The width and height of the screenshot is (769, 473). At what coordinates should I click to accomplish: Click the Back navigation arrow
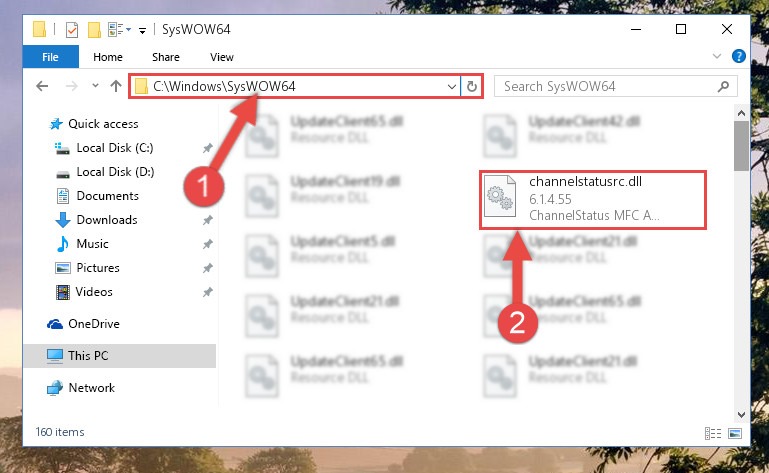[42, 86]
